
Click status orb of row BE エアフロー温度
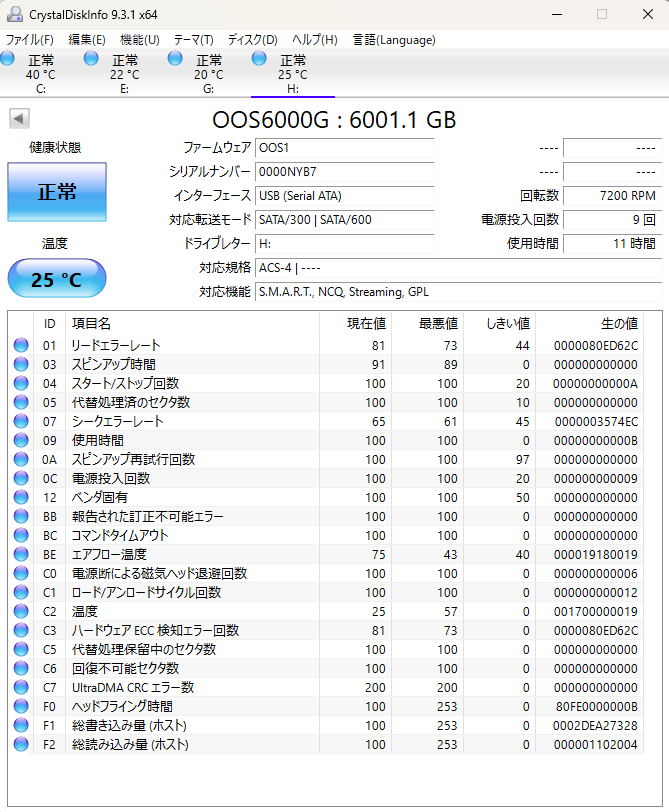point(21,554)
